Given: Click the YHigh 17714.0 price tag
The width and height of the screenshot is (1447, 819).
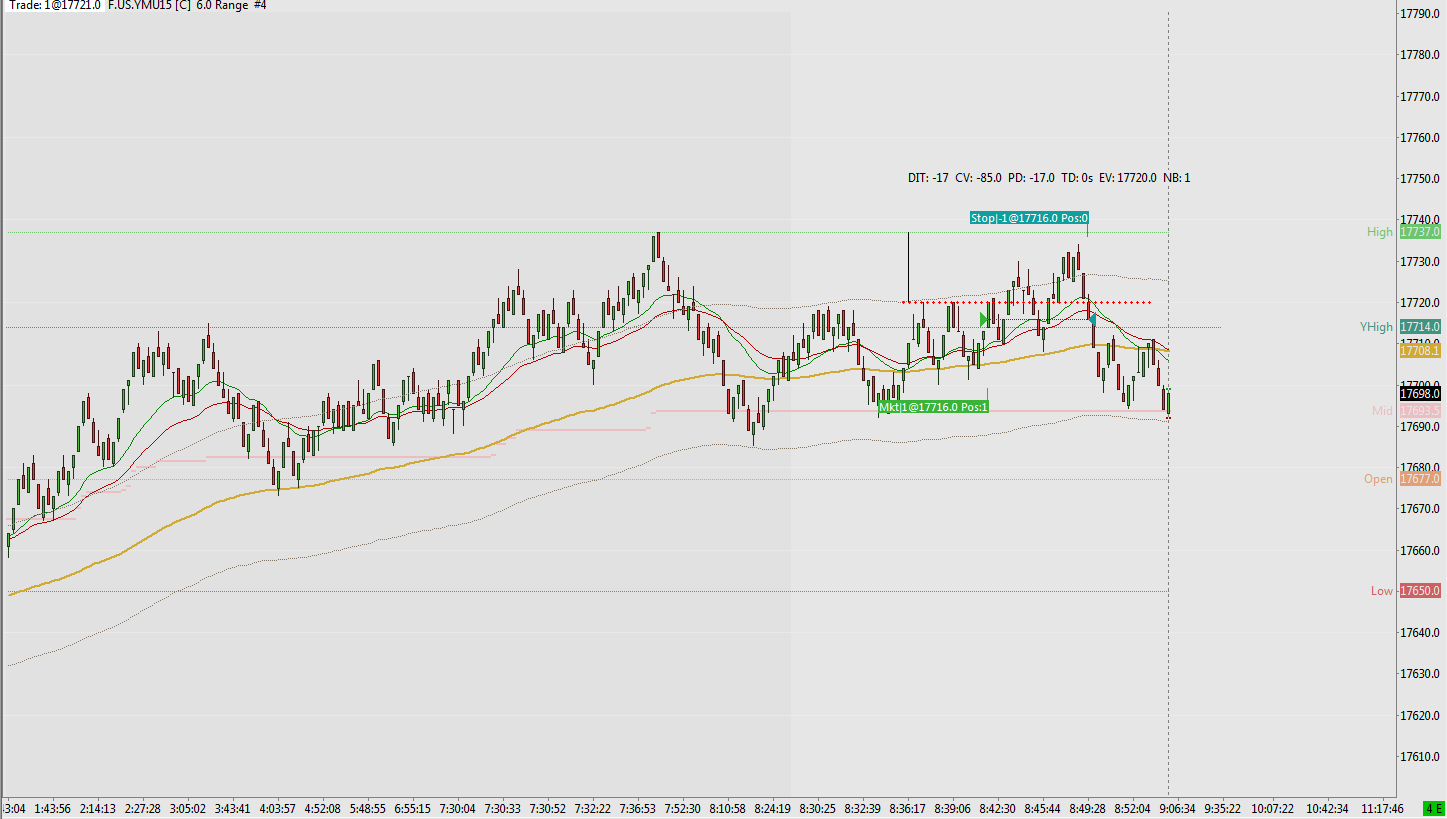Looking at the screenshot, I should tap(1421, 327).
